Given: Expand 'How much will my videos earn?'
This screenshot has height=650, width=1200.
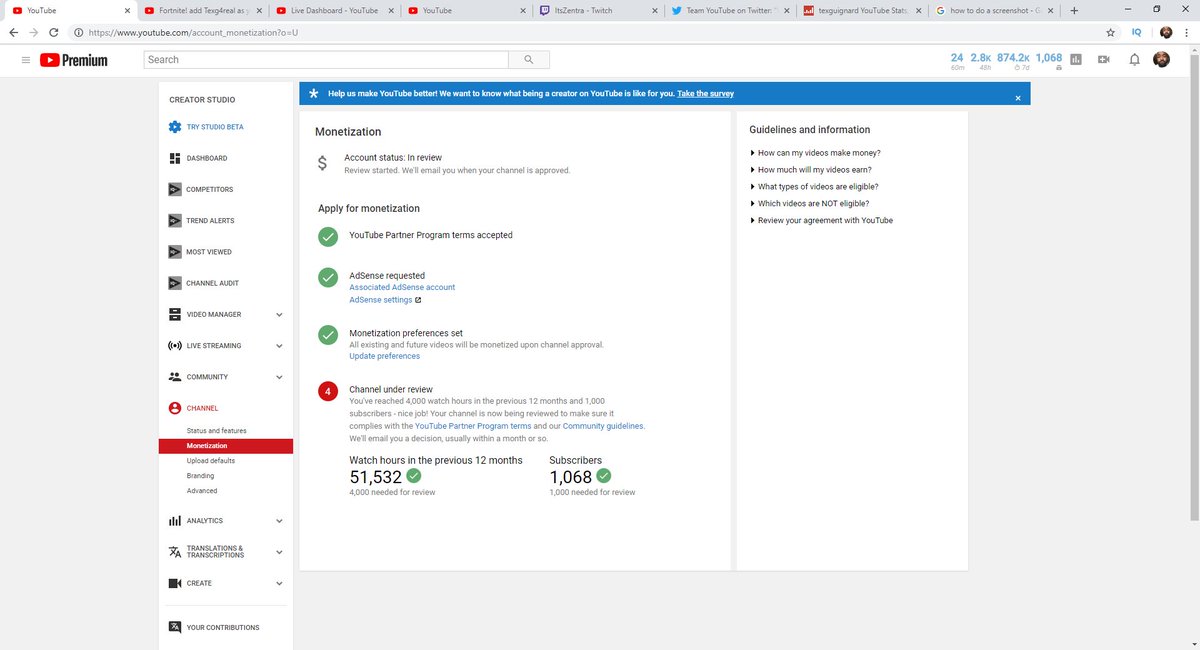Looking at the screenshot, I should tap(810, 170).
